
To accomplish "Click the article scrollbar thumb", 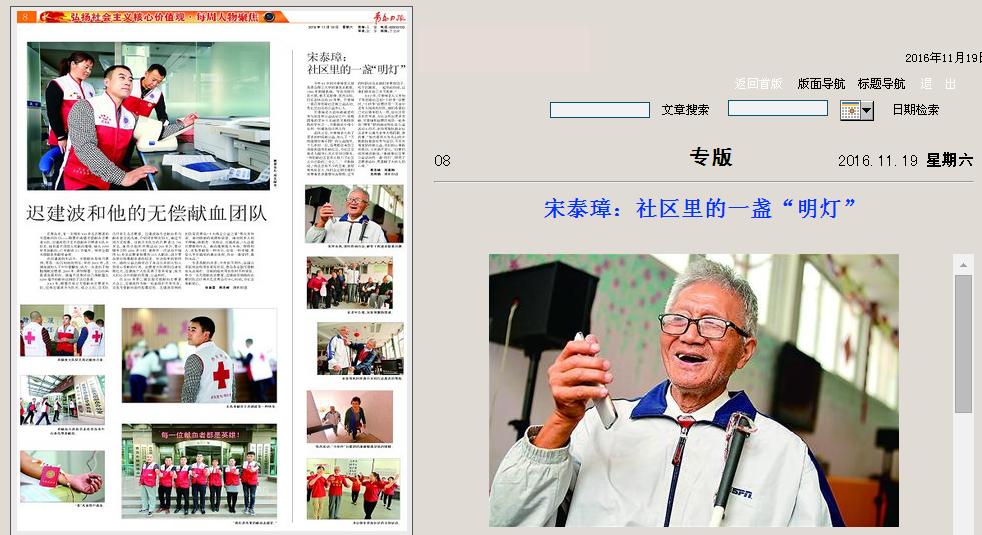I will [x=963, y=343].
